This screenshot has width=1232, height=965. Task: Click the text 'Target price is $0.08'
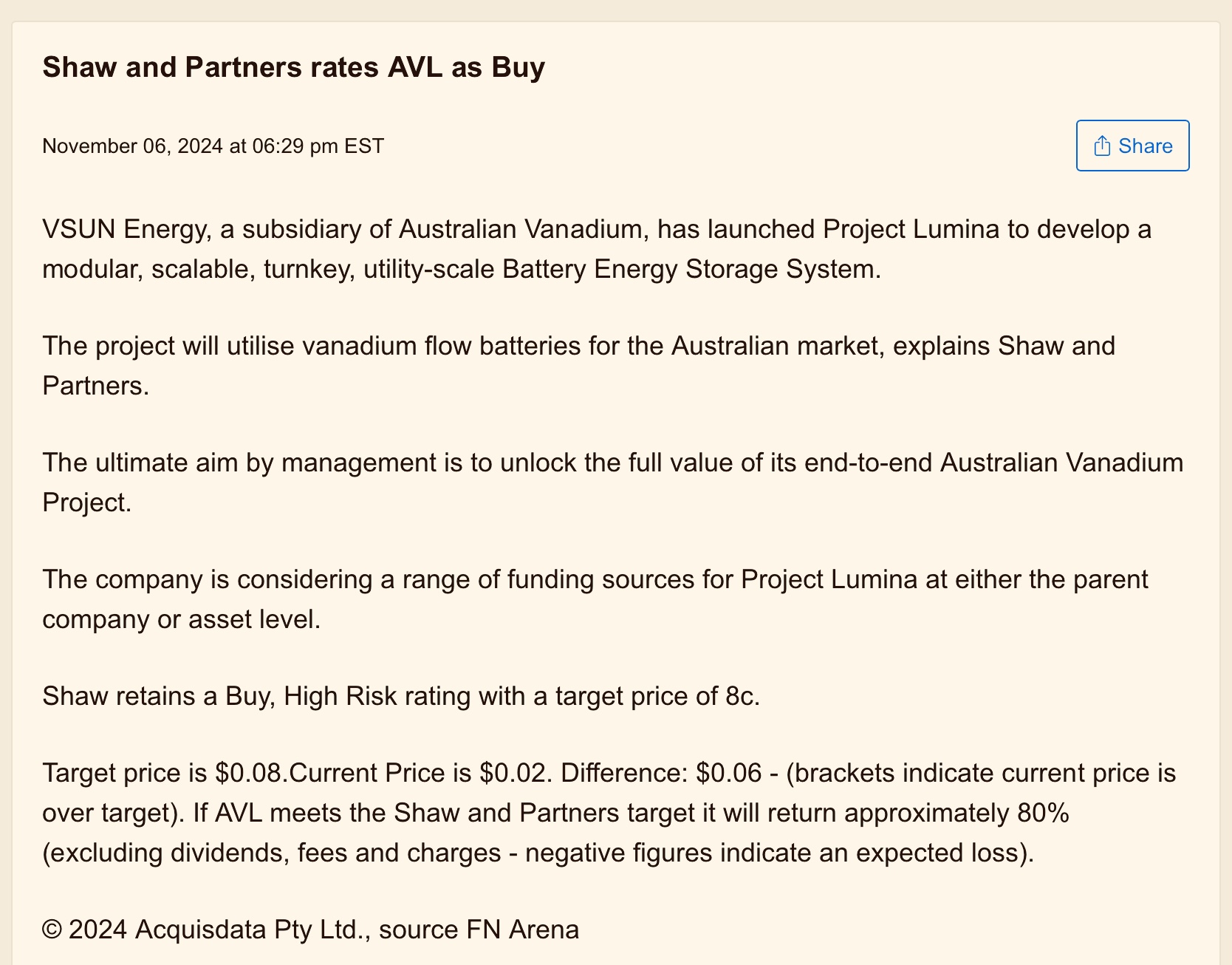click(x=162, y=773)
